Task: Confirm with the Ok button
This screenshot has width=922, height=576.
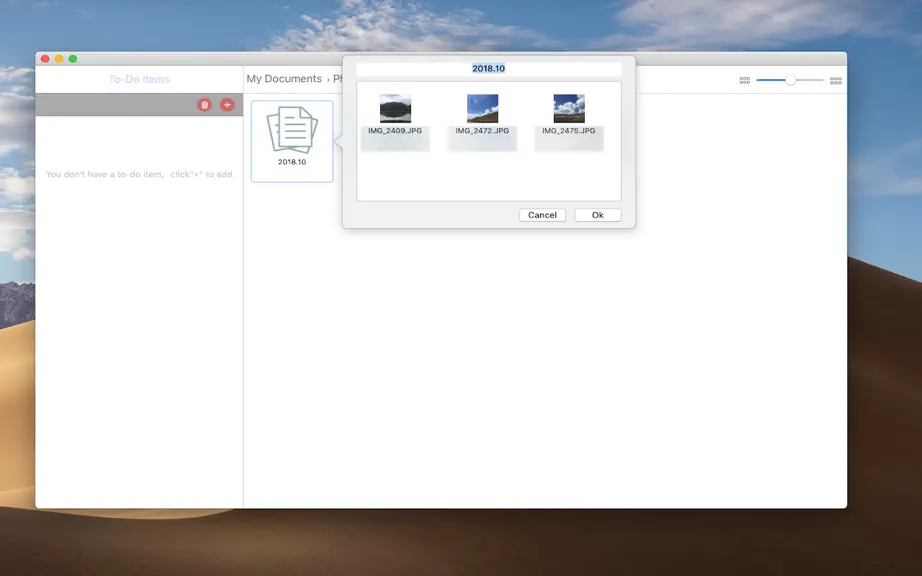Action: pos(597,215)
